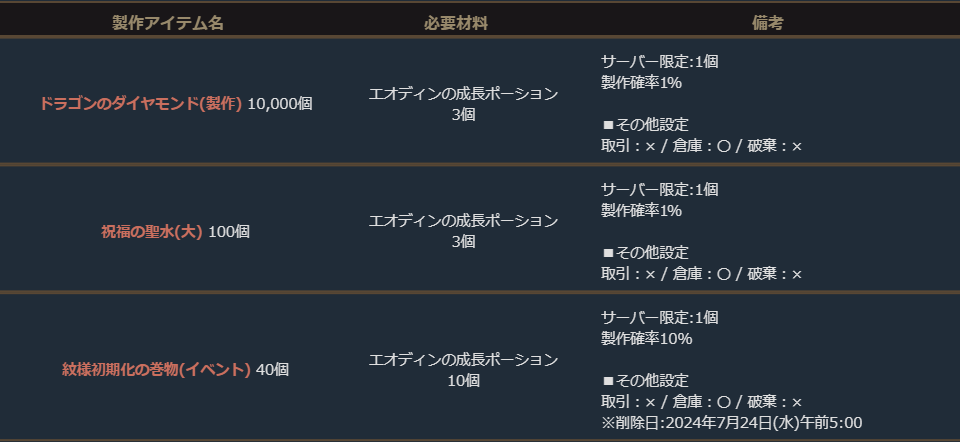Click ■その他設定 in the 紋様初期化の巻物 row
The image size is (960, 442).
click(645, 381)
